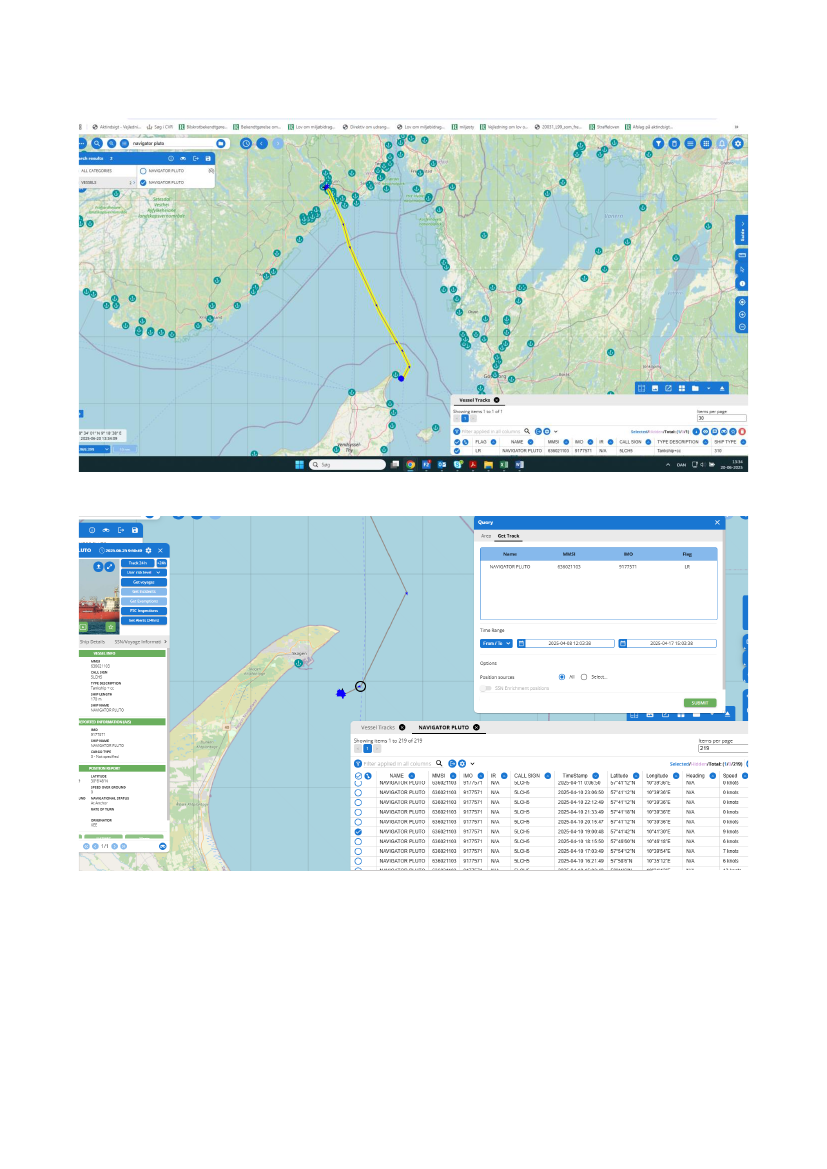Close the Query dialog with X

(x=717, y=522)
